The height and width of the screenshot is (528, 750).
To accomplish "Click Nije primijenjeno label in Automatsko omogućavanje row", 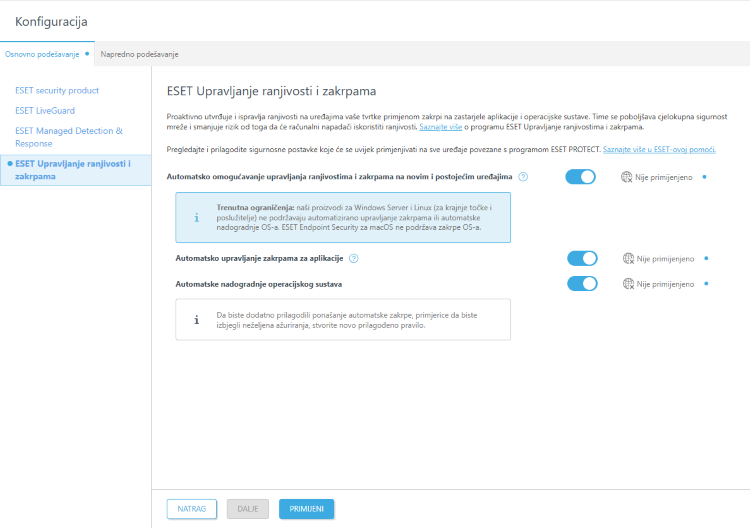I will [x=663, y=177].
